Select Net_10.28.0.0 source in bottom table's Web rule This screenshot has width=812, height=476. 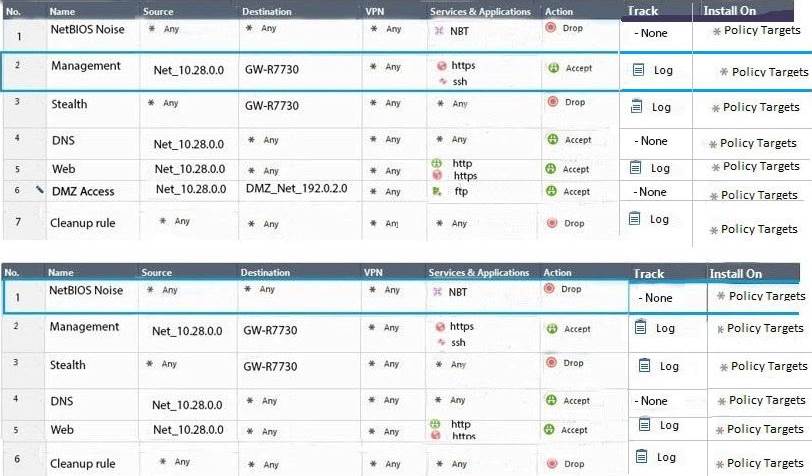point(188,431)
